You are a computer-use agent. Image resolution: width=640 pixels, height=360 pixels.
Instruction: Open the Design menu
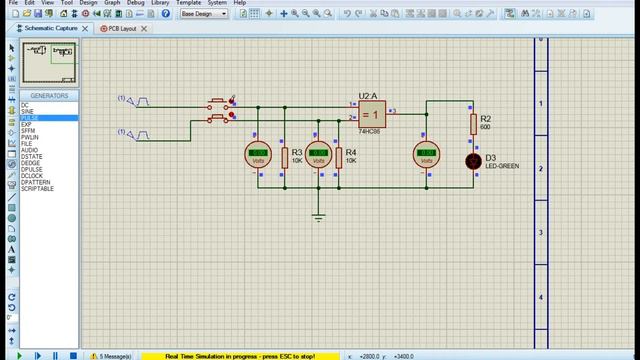point(88,2)
